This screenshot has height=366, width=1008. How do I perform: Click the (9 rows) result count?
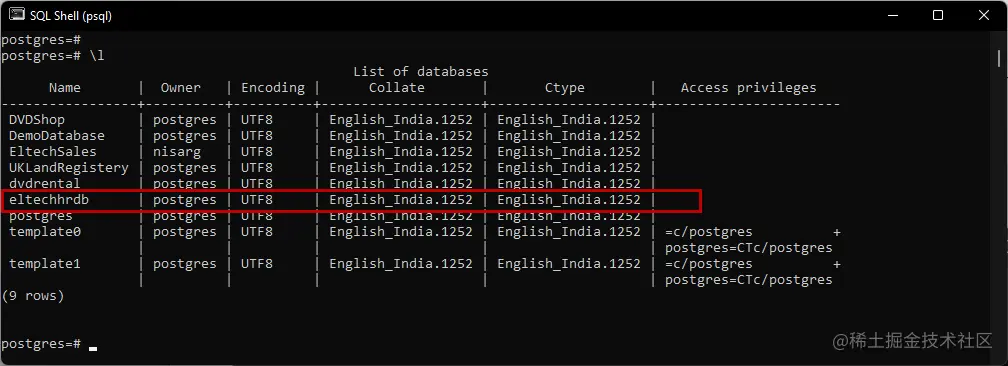[33, 296]
